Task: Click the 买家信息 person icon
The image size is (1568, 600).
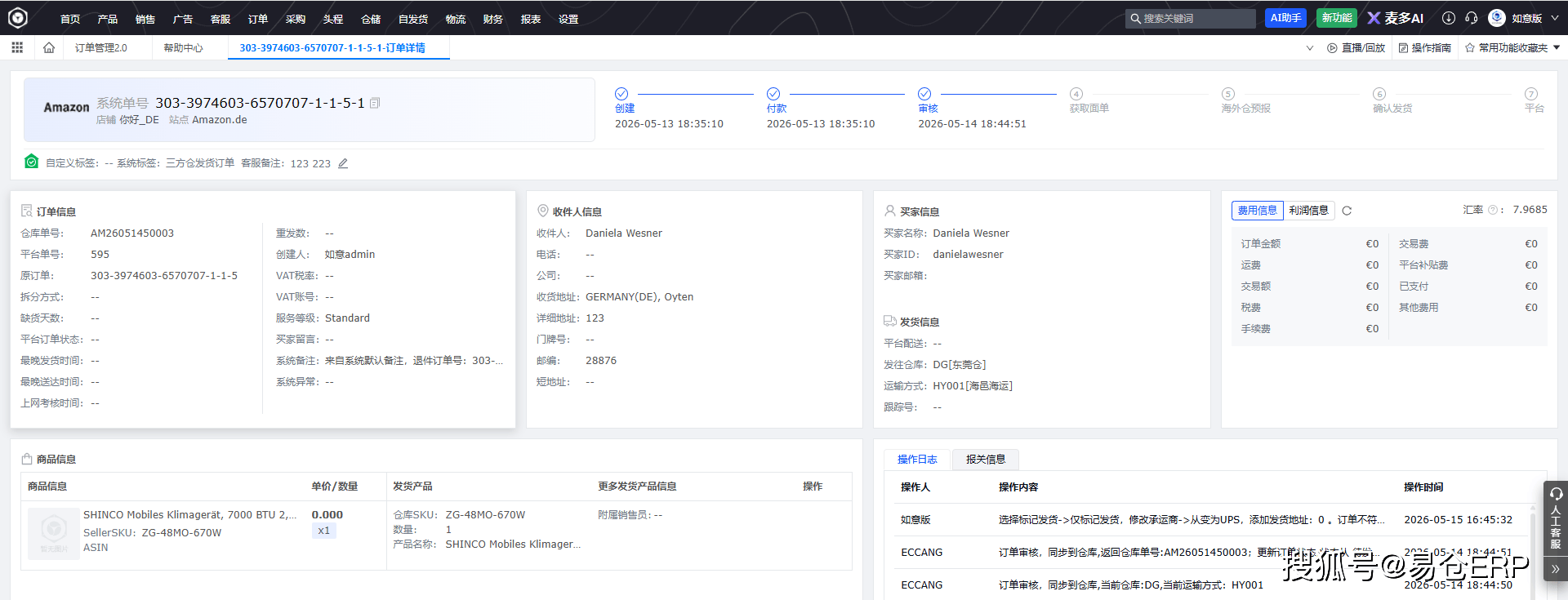Action: click(890, 211)
